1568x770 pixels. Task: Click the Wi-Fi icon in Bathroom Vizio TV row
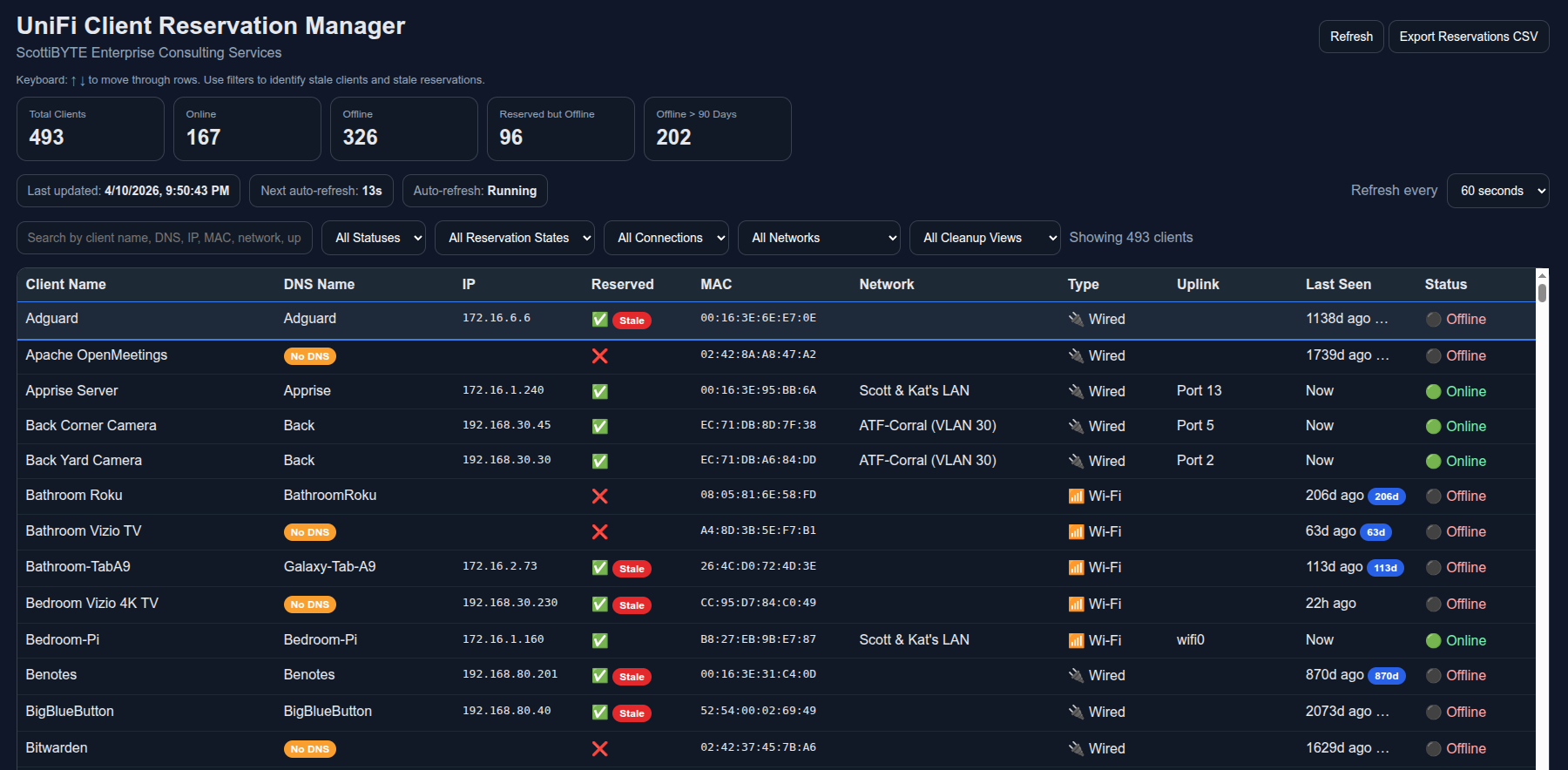pos(1076,531)
